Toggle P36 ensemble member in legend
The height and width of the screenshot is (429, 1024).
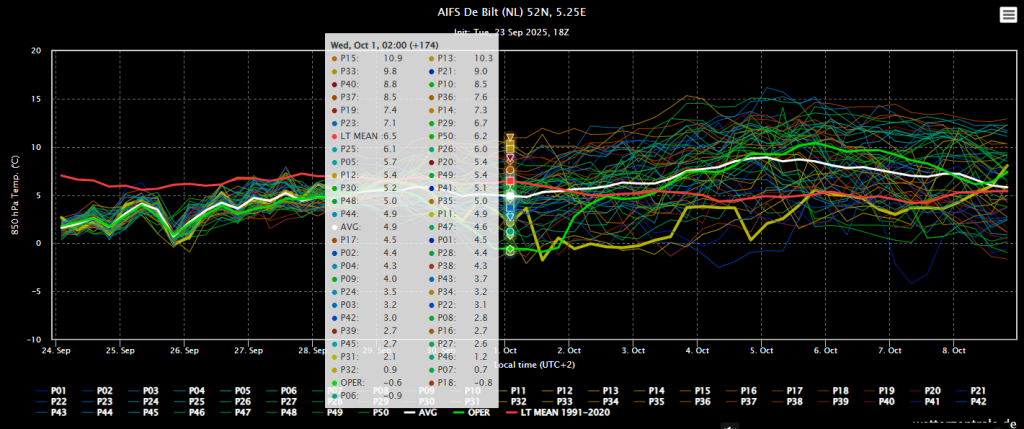coord(696,402)
